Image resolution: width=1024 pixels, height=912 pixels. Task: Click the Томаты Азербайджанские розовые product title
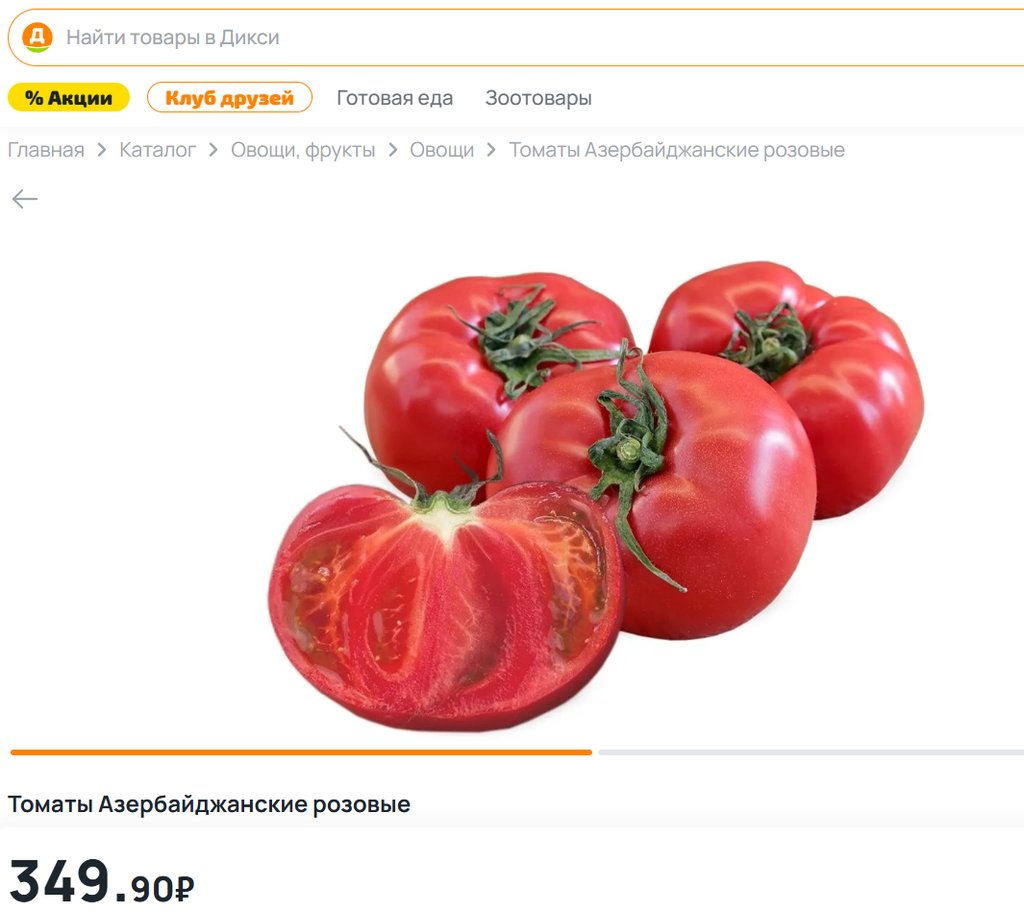click(209, 804)
